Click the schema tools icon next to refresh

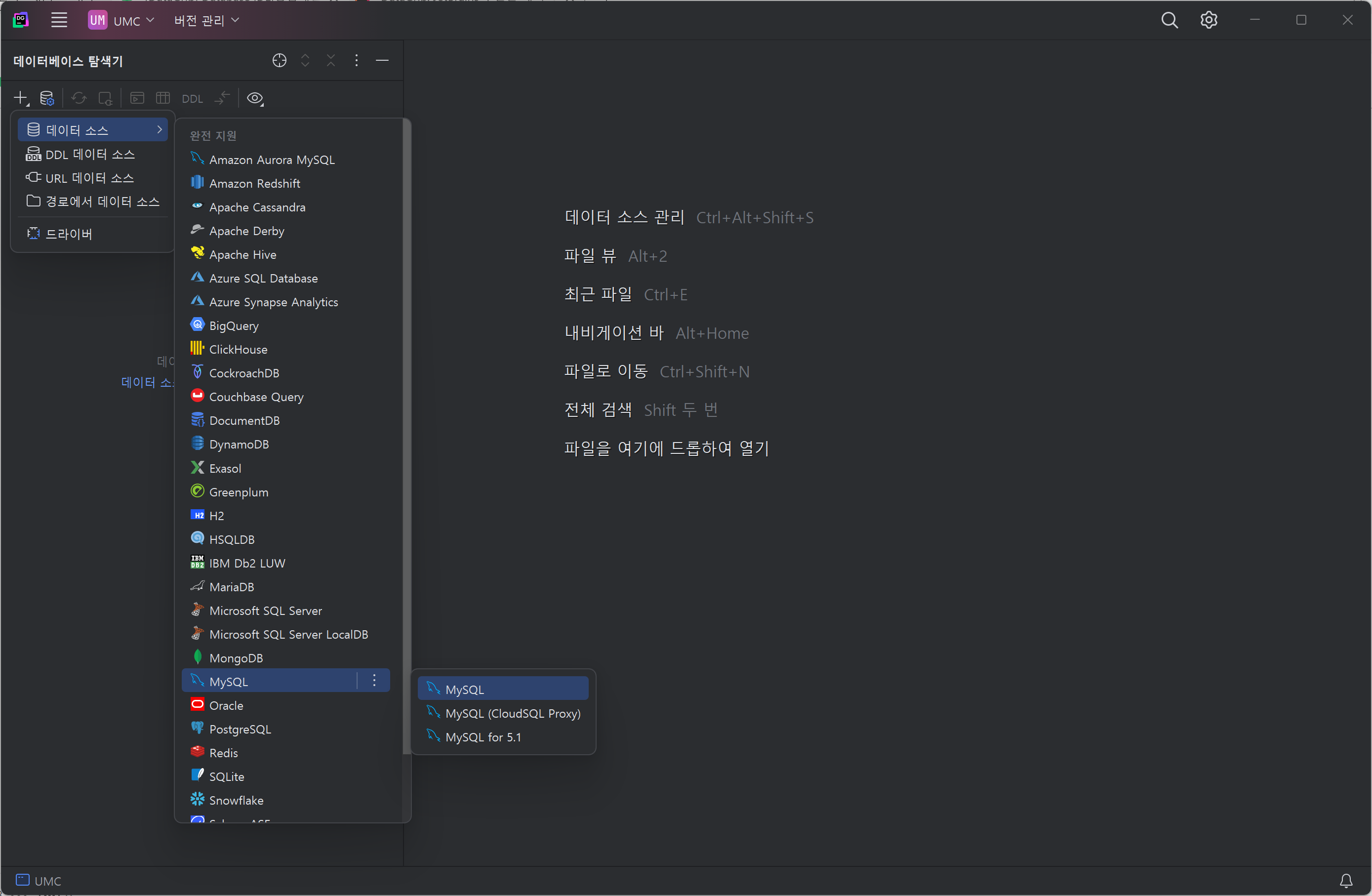point(105,98)
